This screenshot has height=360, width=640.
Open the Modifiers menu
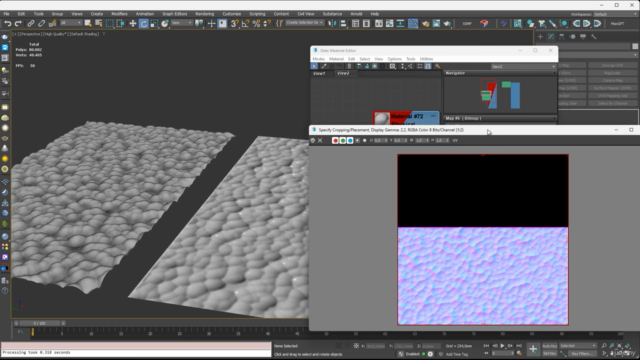tap(119, 14)
